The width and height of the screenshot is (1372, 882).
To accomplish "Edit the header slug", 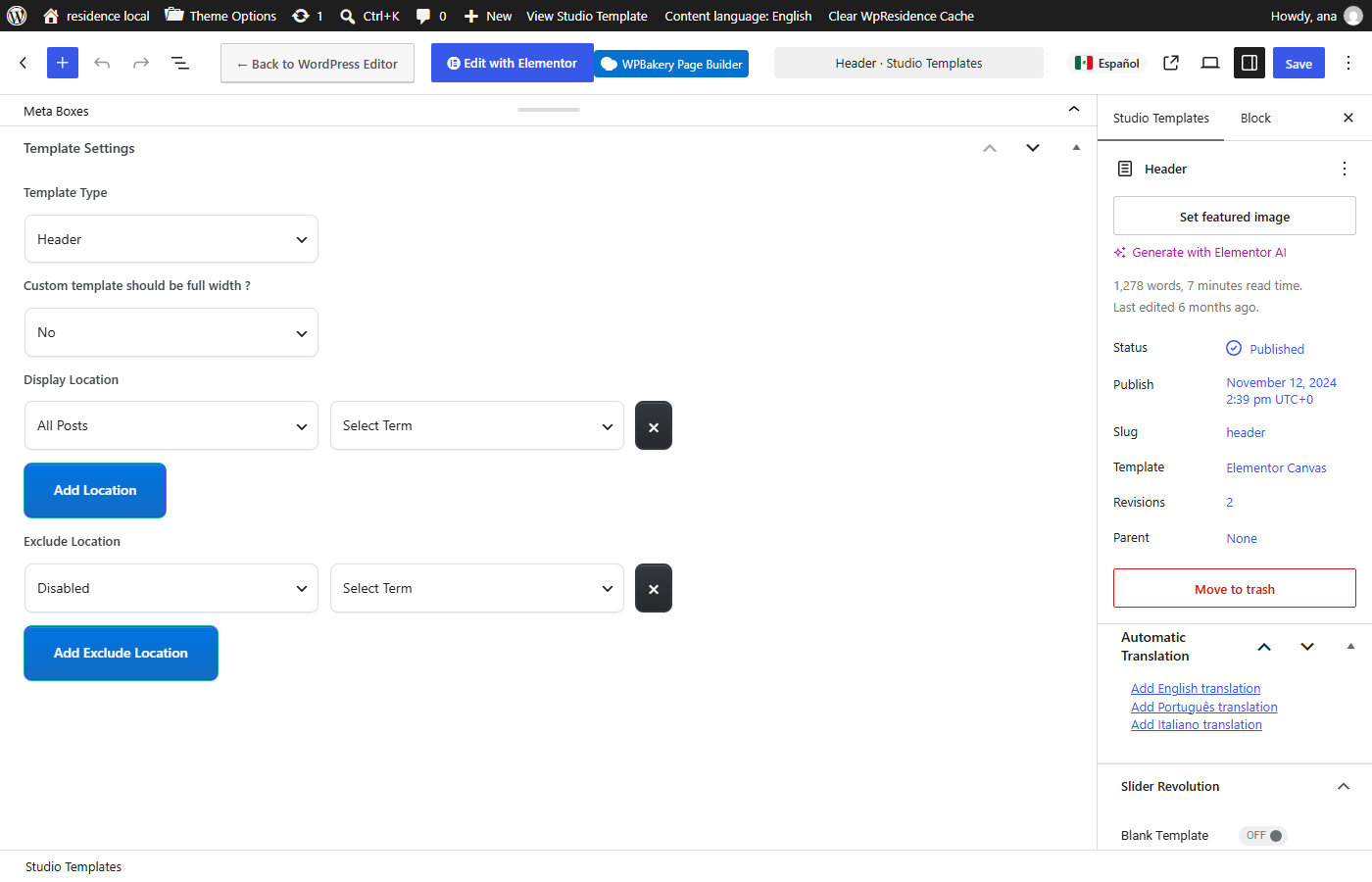I will pyautogui.click(x=1246, y=432).
